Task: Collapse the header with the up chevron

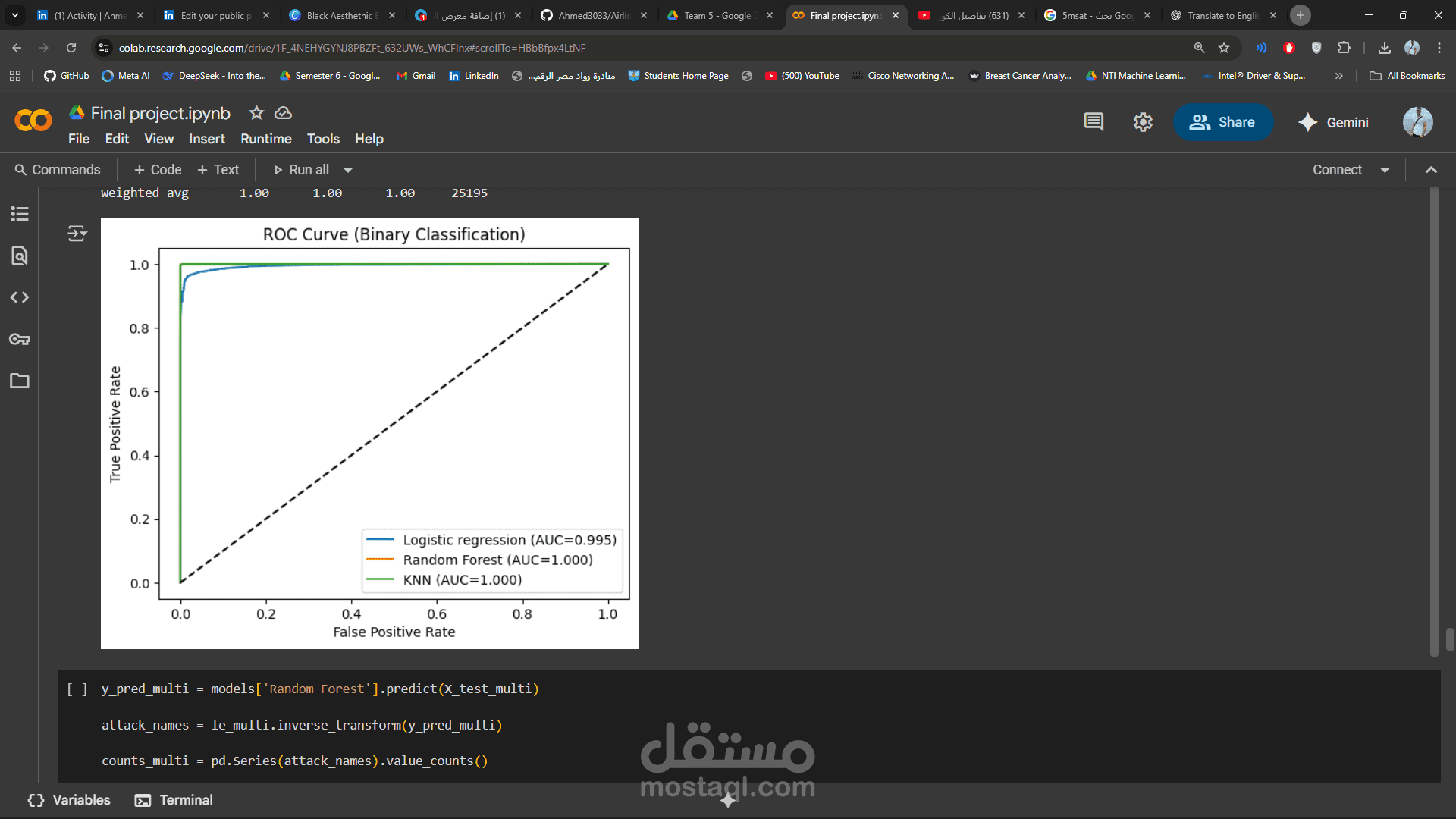Action: coord(1431,170)
